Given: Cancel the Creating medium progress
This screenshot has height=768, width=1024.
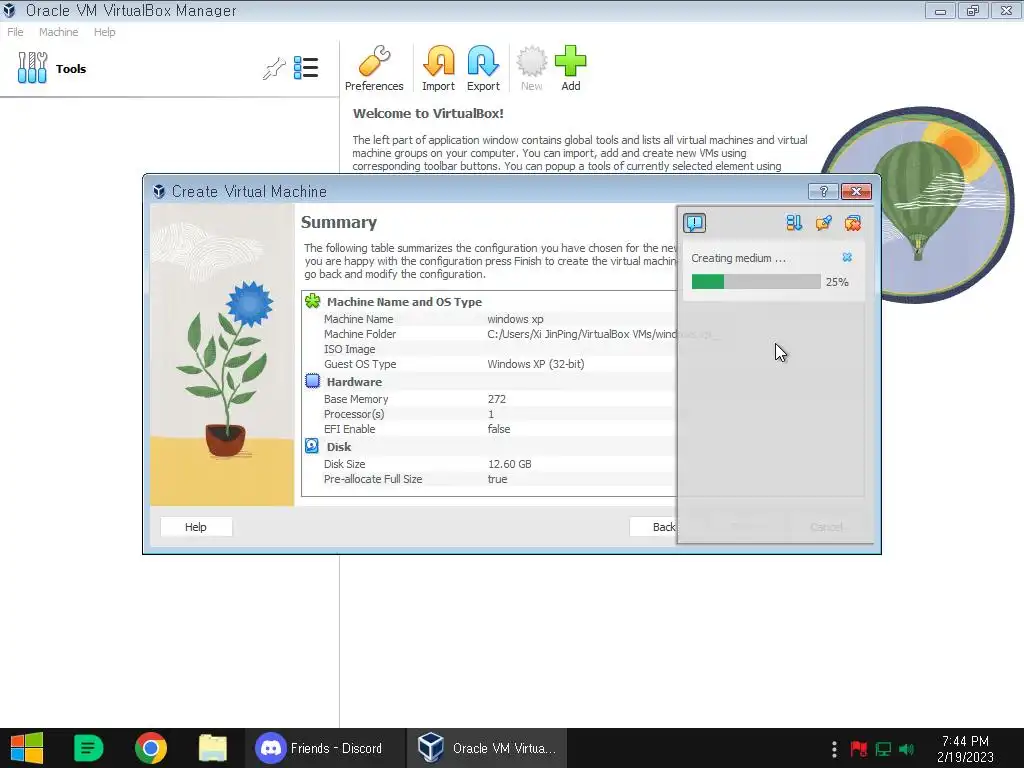Looking at the screenshot, I should tap(847, 257).
